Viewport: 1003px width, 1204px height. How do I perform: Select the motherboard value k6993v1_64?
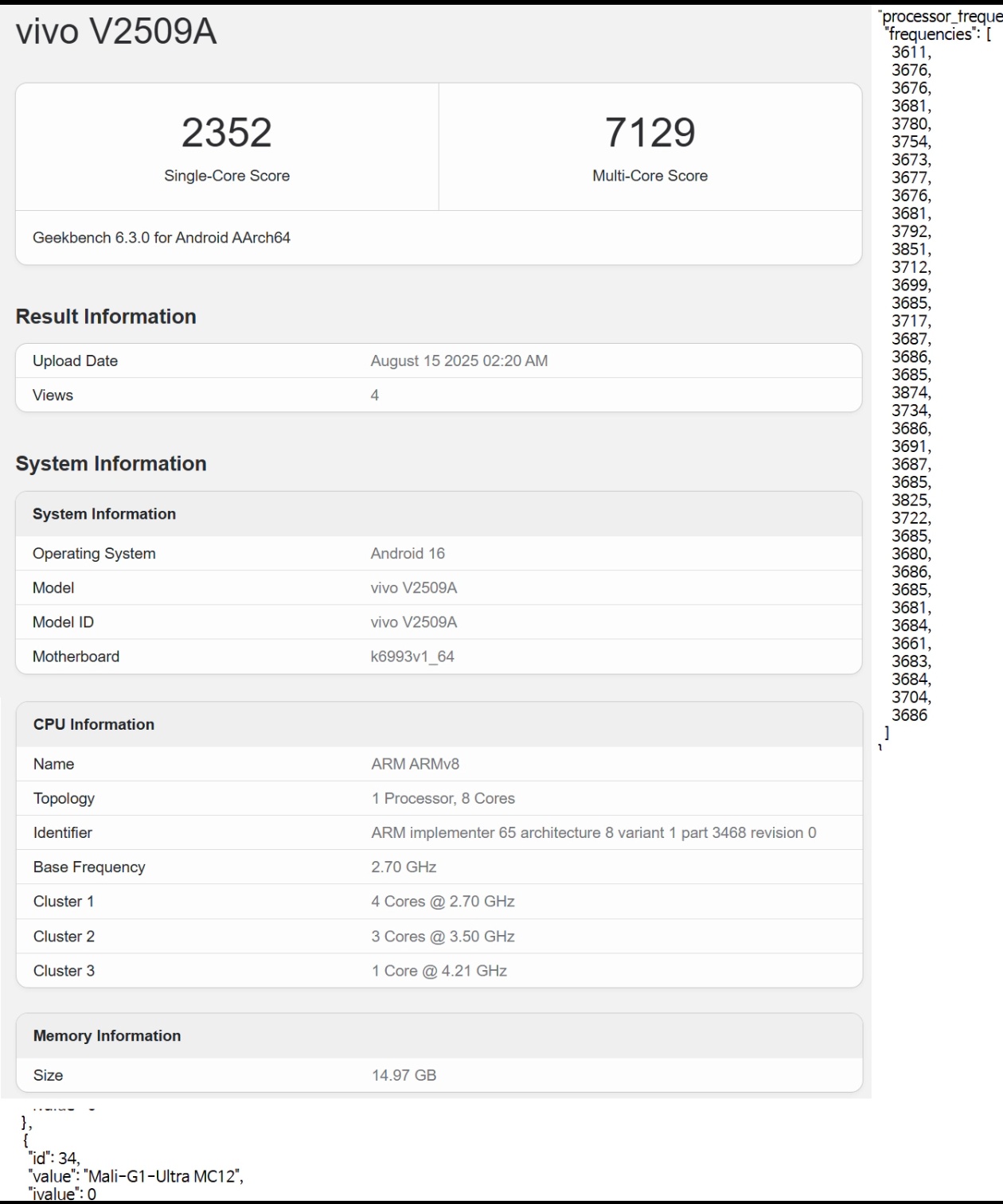tap(412, 657)
